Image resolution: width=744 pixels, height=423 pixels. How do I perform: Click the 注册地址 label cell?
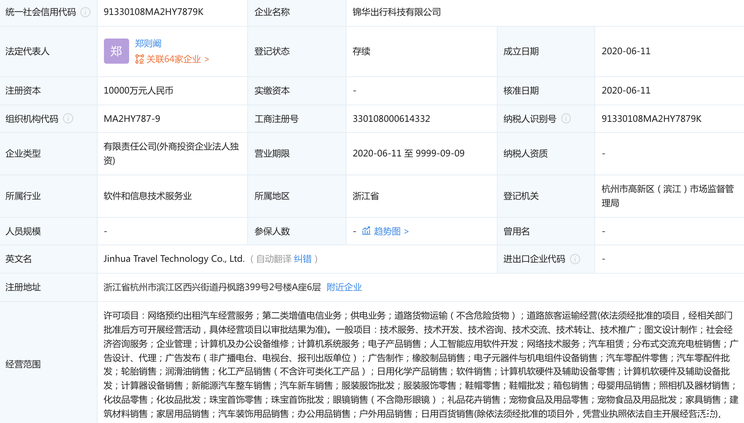point(48,287)
